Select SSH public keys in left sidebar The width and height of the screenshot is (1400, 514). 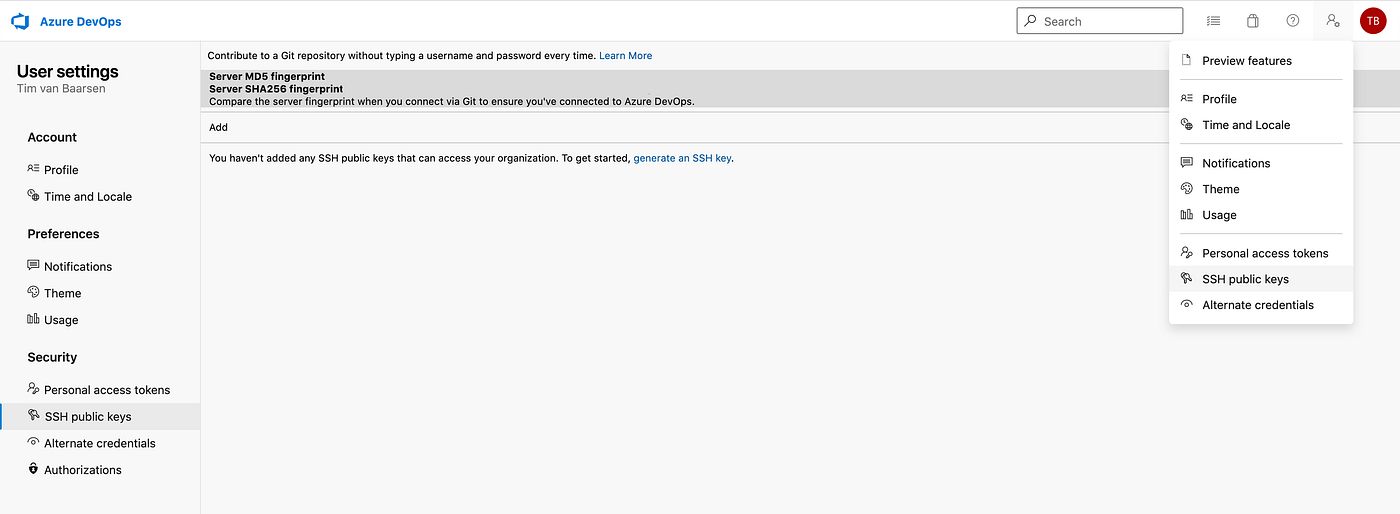[x=87, y=417]
